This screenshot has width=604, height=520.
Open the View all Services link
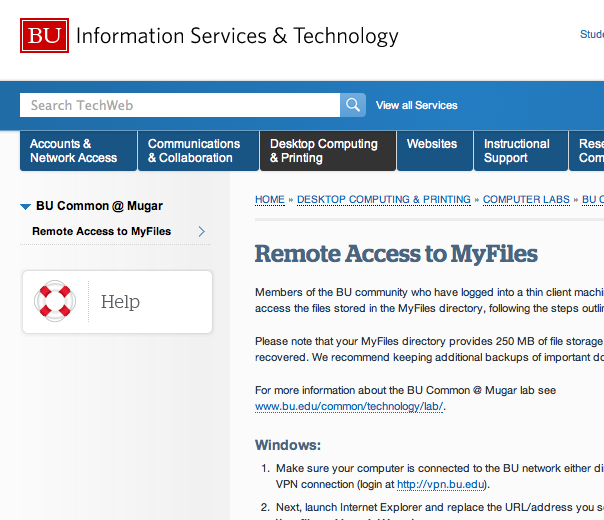pos(416,105)
